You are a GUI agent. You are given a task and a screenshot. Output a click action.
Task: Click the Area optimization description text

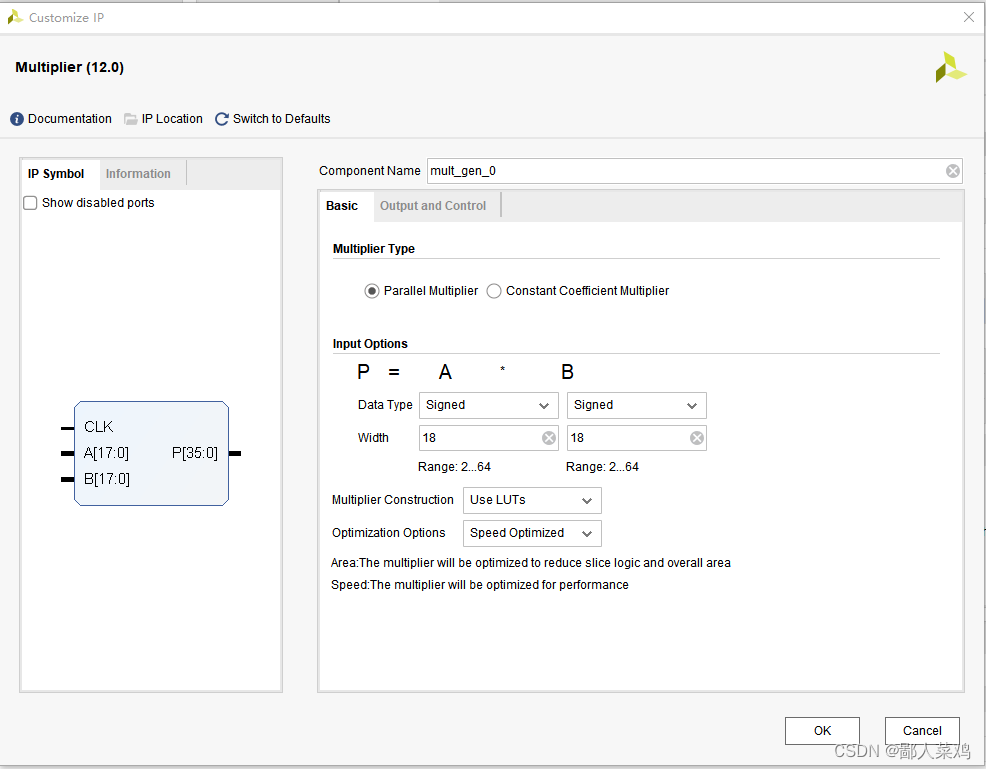pyautogui.click(x=531, y=563)
